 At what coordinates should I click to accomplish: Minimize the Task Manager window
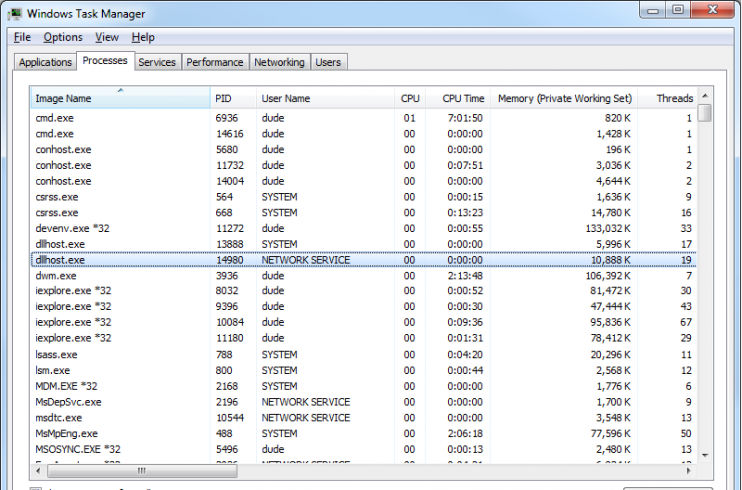coord(653,9)
